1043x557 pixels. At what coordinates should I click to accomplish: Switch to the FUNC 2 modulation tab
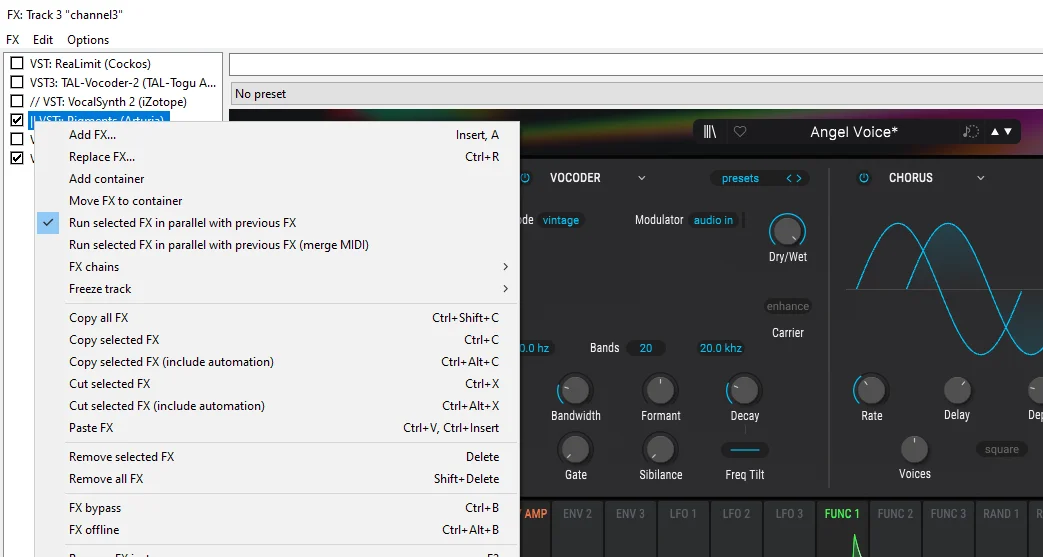(x=895, y=514)
